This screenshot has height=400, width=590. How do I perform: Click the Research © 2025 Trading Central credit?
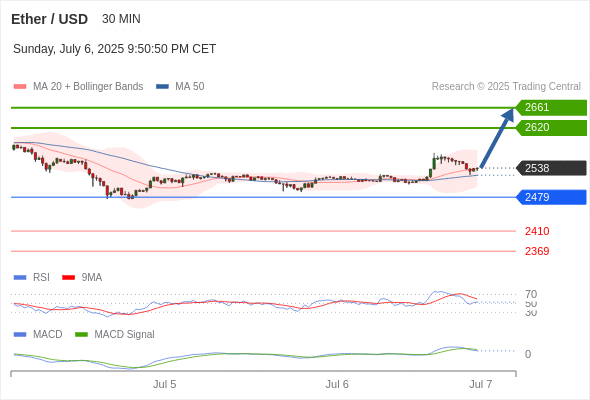(x=506, y=87)
